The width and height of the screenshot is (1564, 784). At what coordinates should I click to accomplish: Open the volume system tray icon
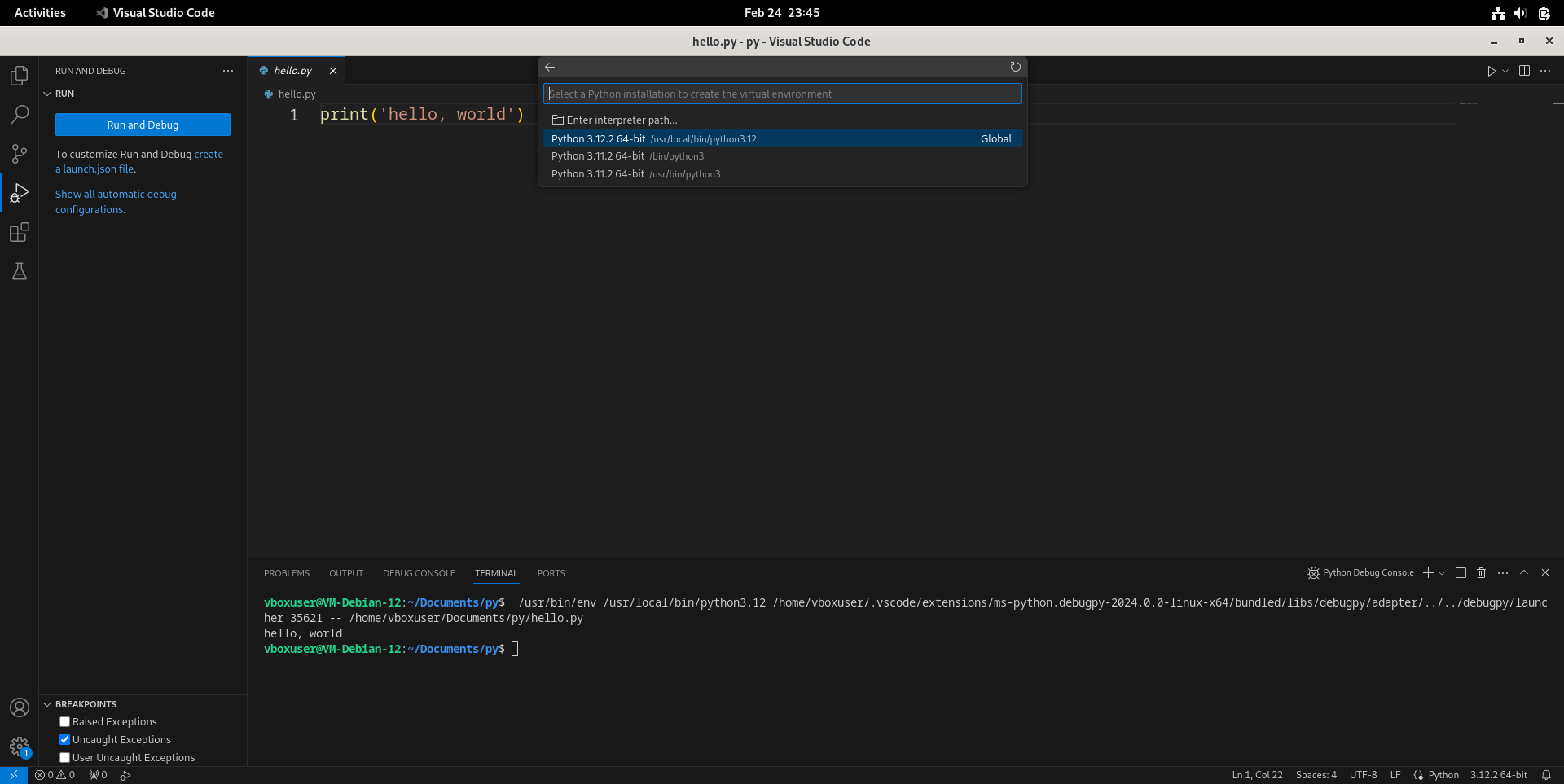[x=1520, y=13]
